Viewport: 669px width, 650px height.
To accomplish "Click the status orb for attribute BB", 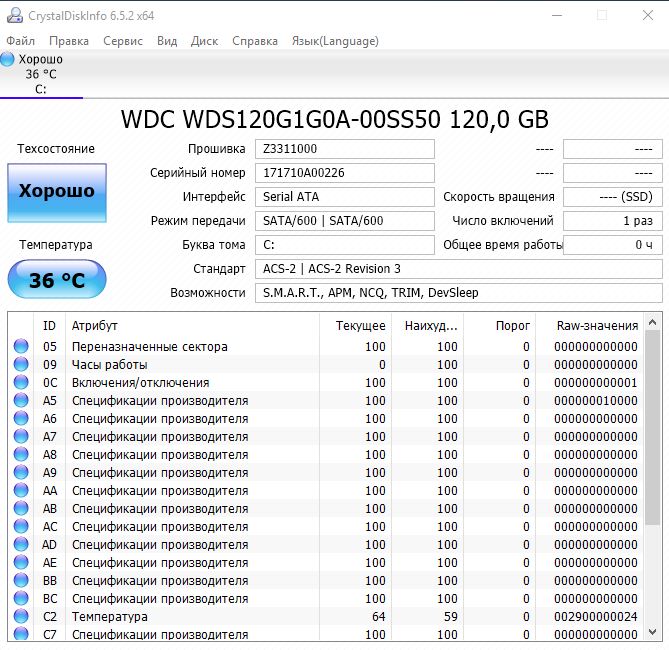I will click(x=21, y=580).
